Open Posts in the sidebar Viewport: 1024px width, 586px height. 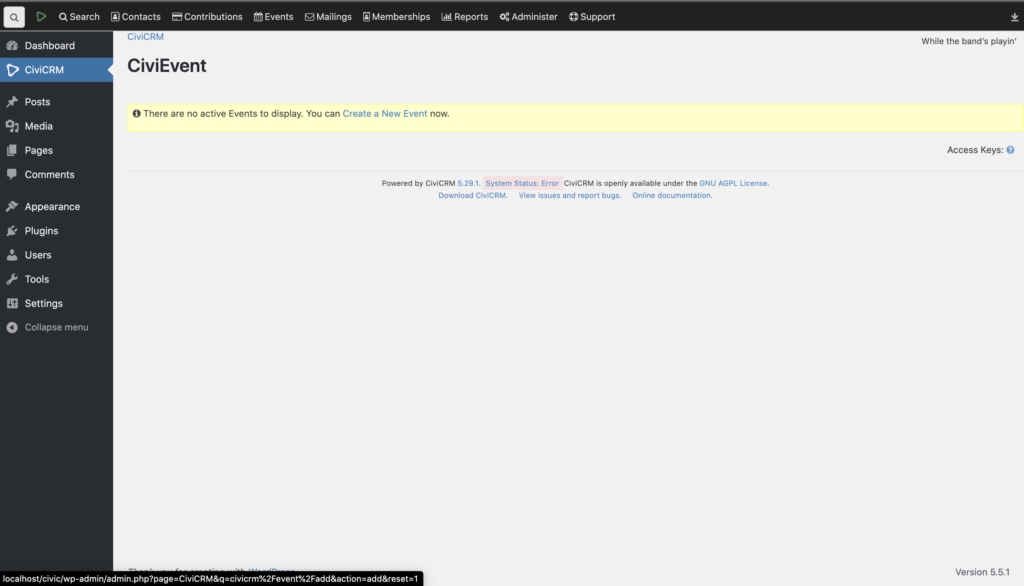[56, 102]
